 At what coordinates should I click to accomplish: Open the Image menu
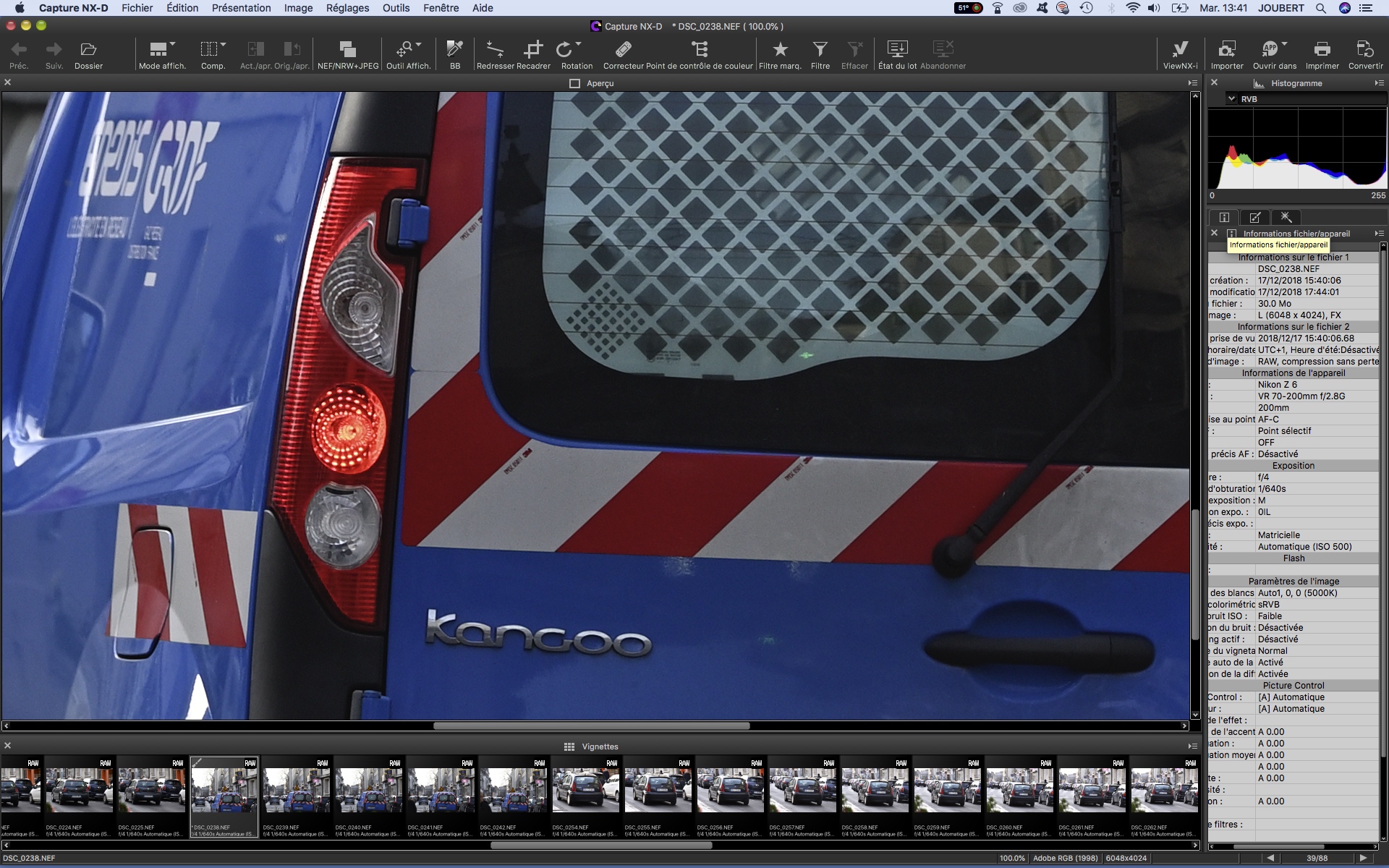pos(298,8)
